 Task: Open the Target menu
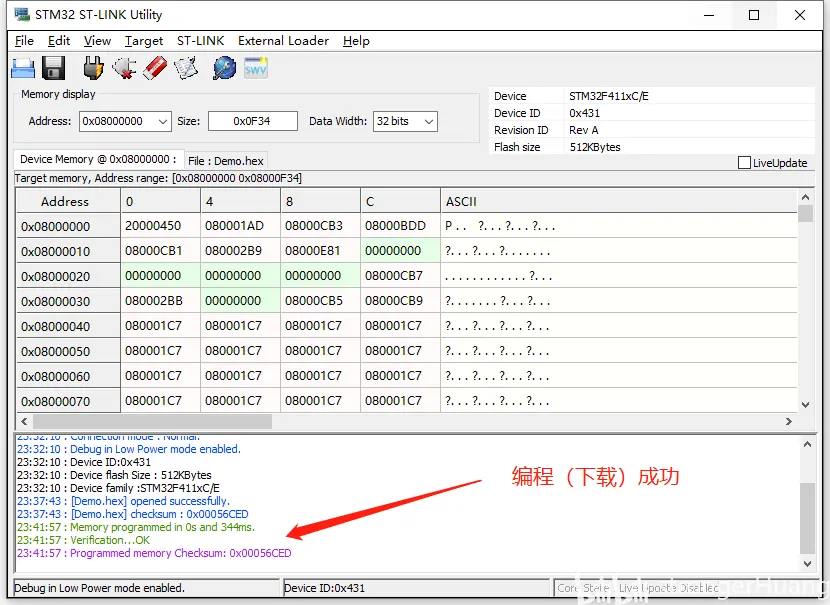pos(144,41)
